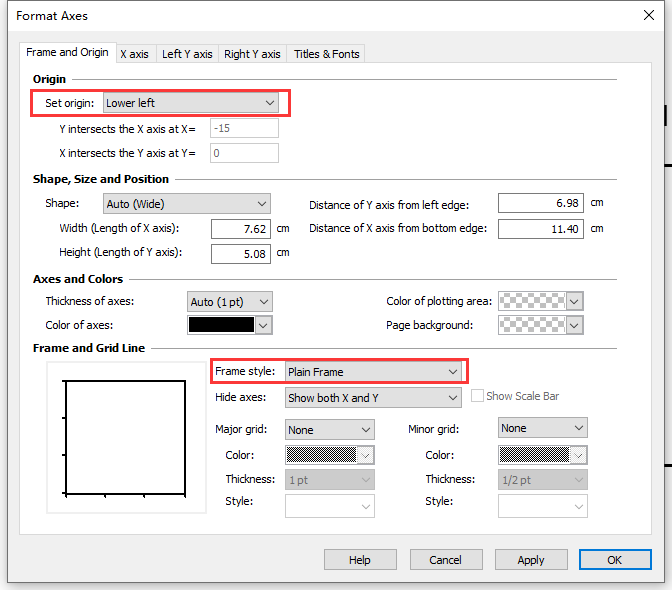Image resolution: width=672 pixels, height=590 pixels.
Task: Click the Width (Length of X axis) field
Action: point(240,229)
